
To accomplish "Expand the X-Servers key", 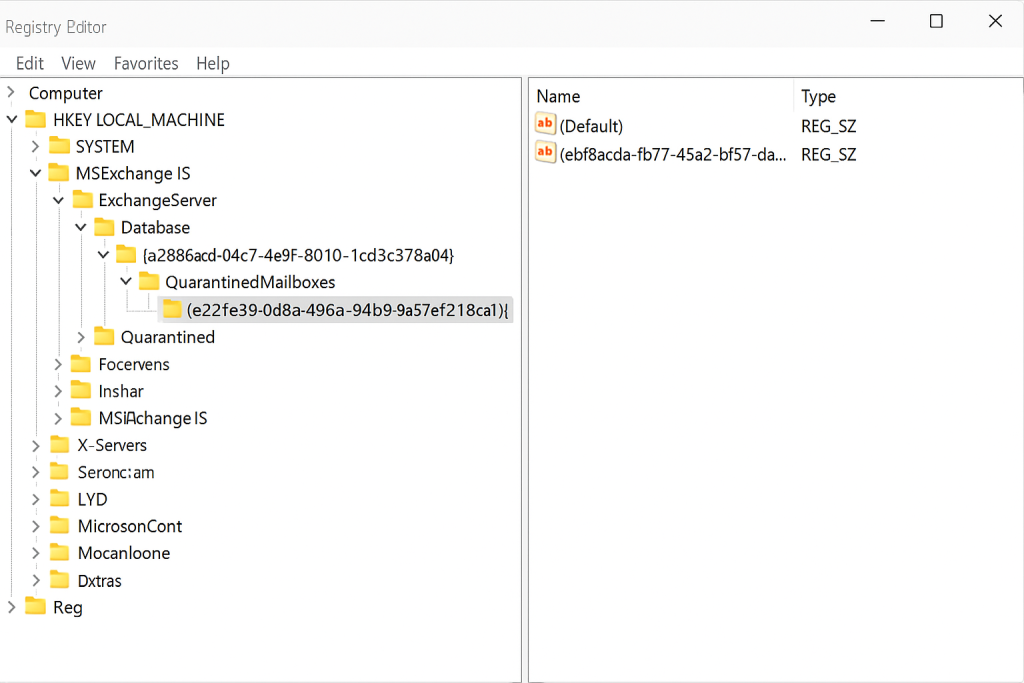I will (36, 445).
